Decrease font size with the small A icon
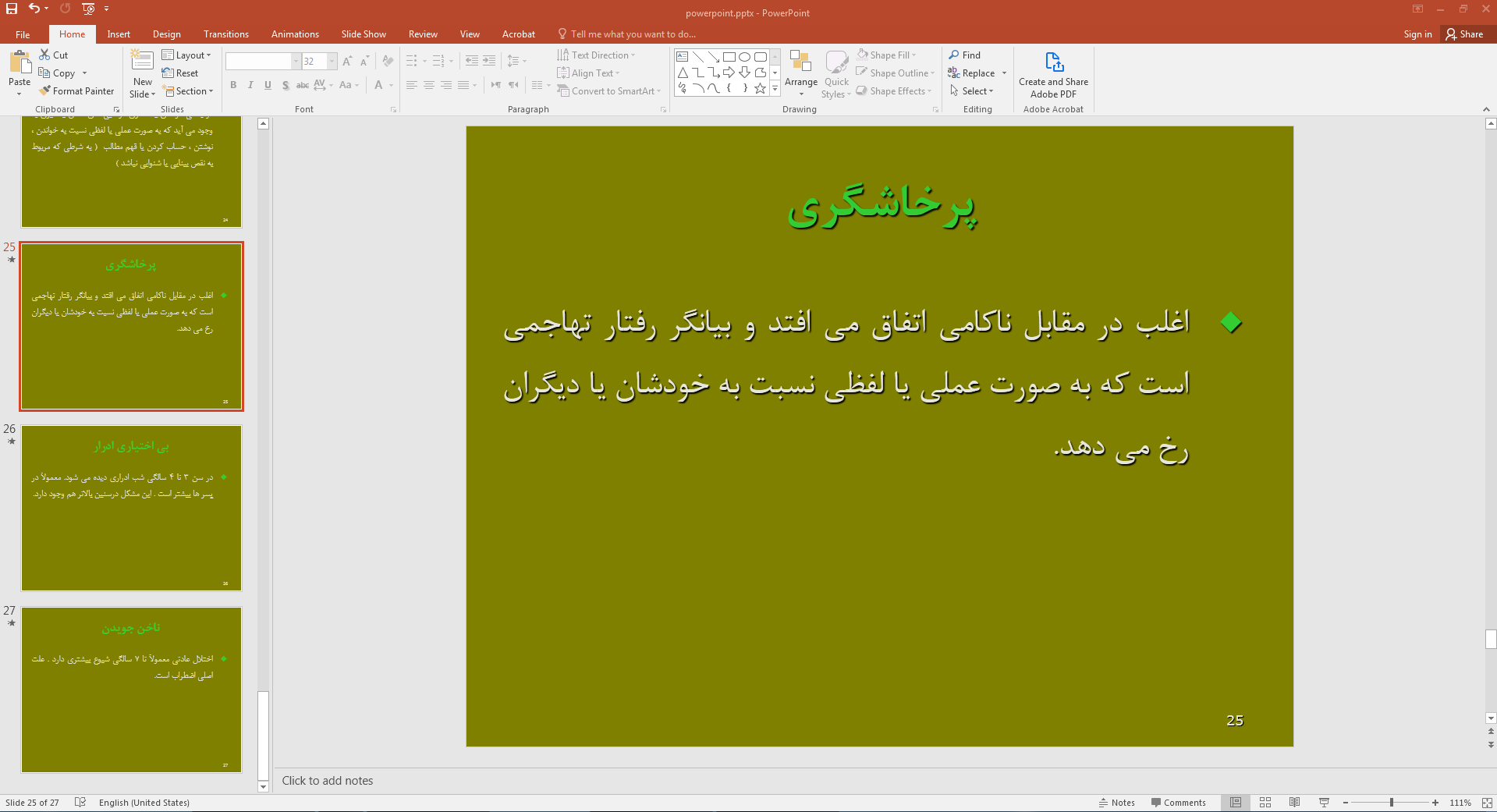 click(364, 61)
